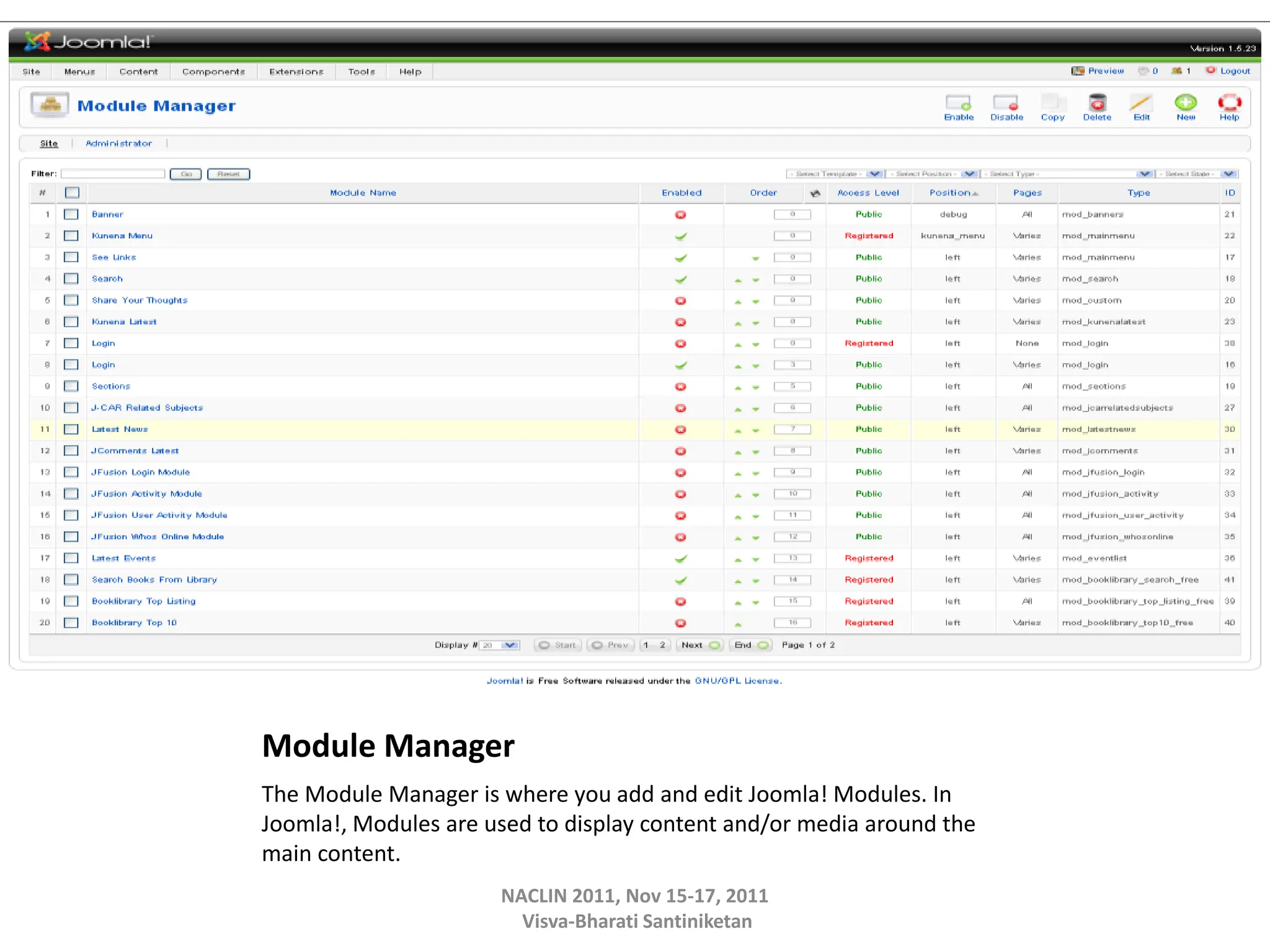Open the Content menu
The height and width of the screenshot is (952, 1270).
coord(138,72)
